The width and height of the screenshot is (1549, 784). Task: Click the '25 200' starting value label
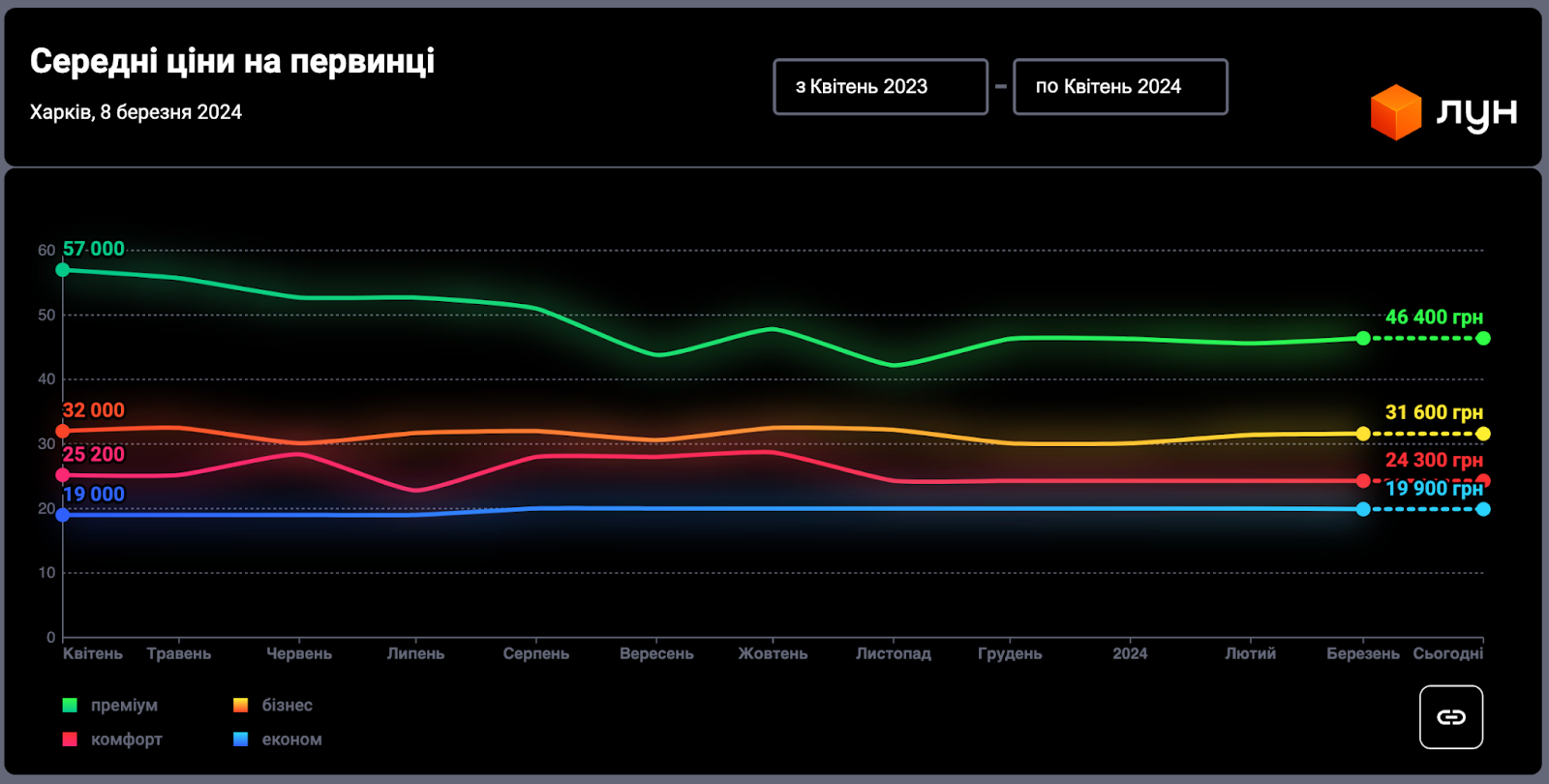tap(94, 454)
